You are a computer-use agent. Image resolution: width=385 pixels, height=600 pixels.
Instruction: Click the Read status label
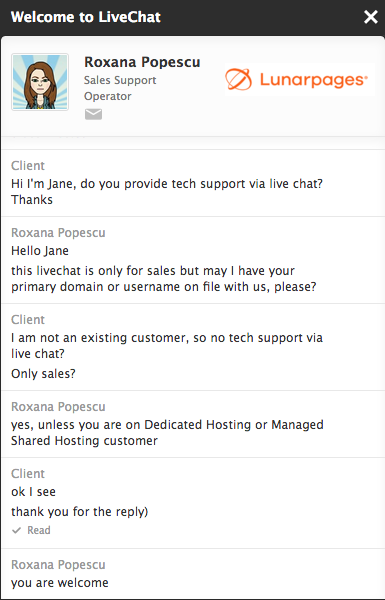point(39,530)
